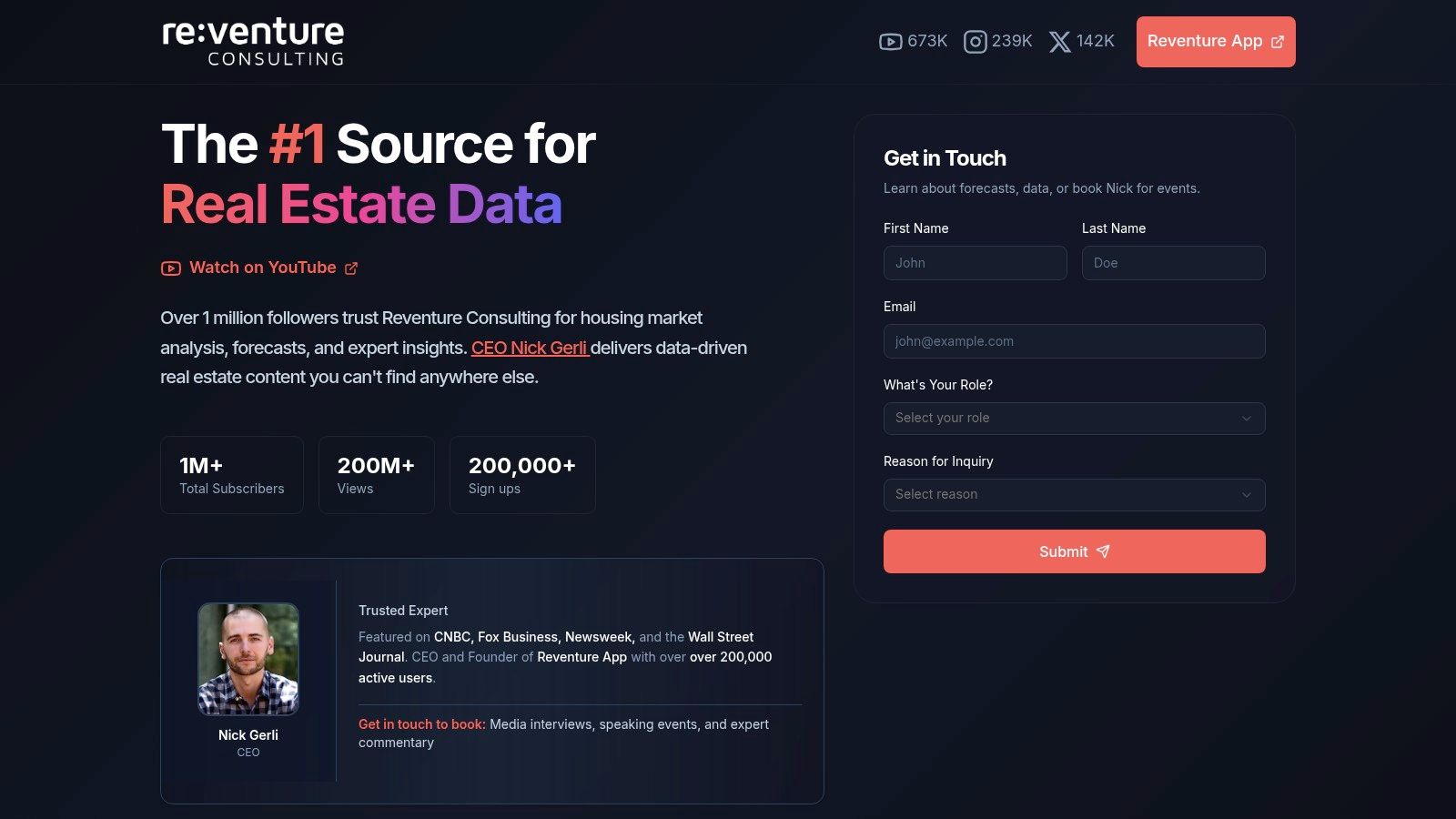The width and height of the screenshot is (1456, 819).
Task: Click the CEO caption under Nick Gerli
Action: point(248,753)
